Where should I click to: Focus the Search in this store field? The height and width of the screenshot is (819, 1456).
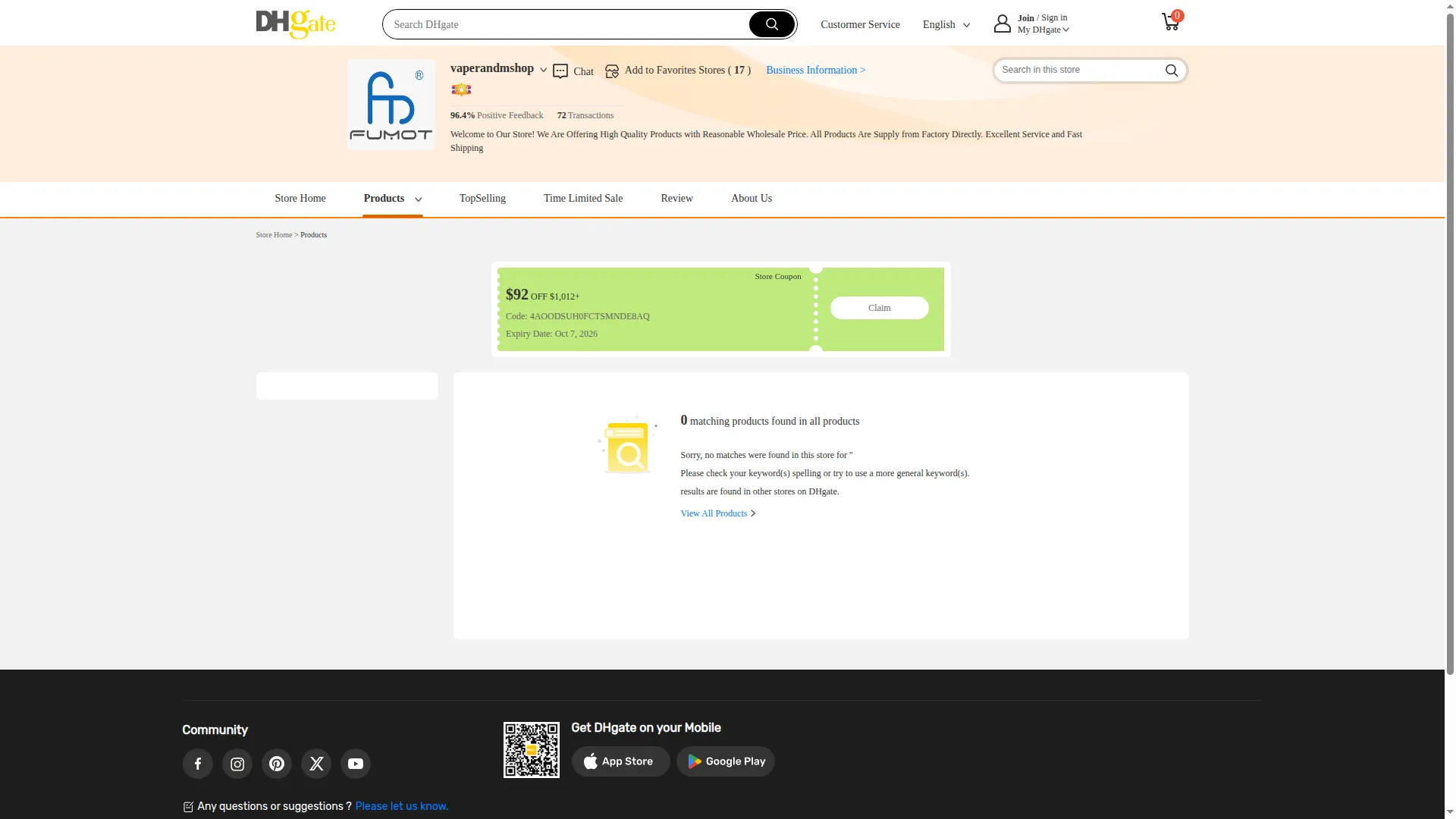1081,70
